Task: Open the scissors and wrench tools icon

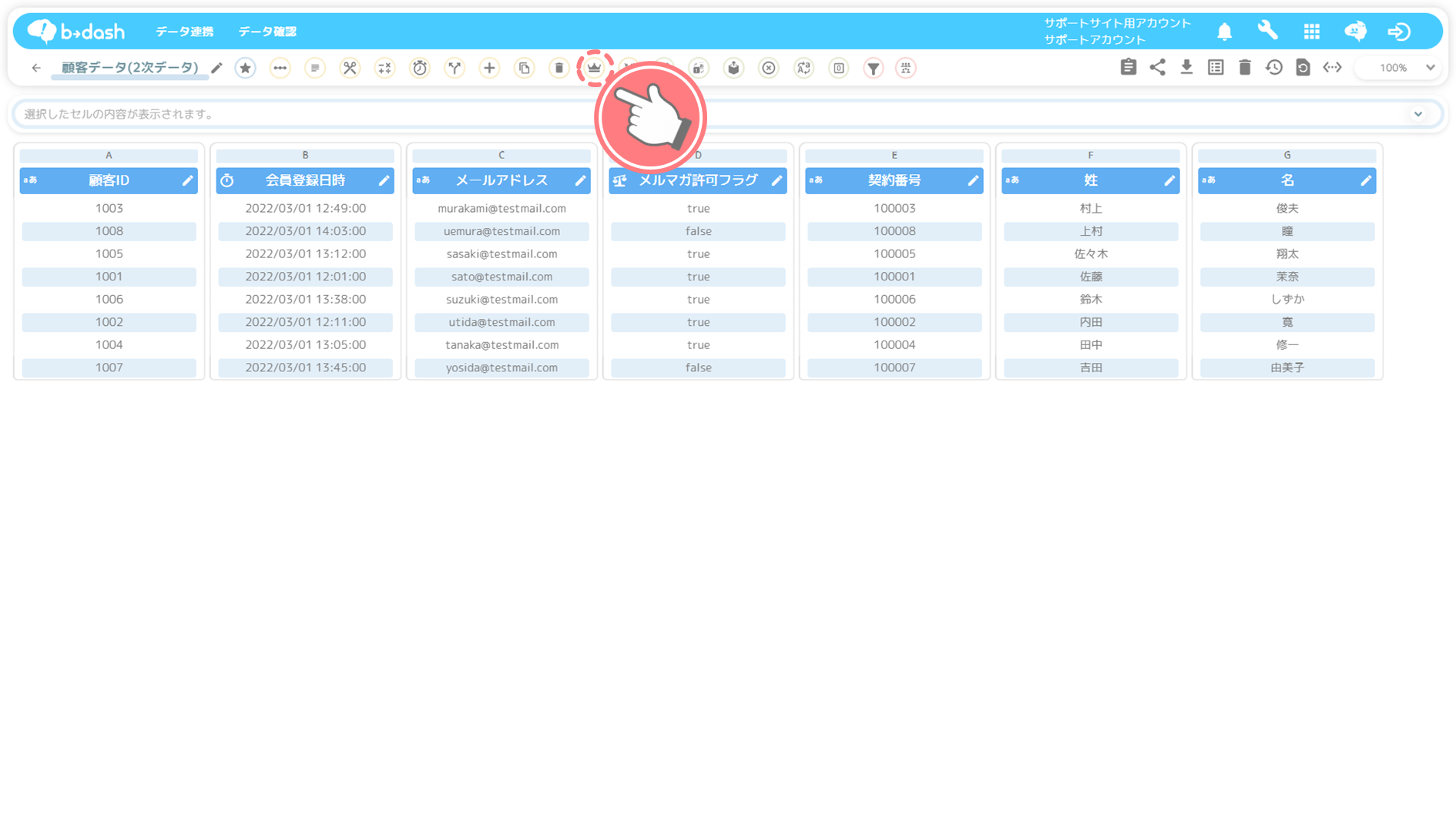Action: [x=350, y=68]
